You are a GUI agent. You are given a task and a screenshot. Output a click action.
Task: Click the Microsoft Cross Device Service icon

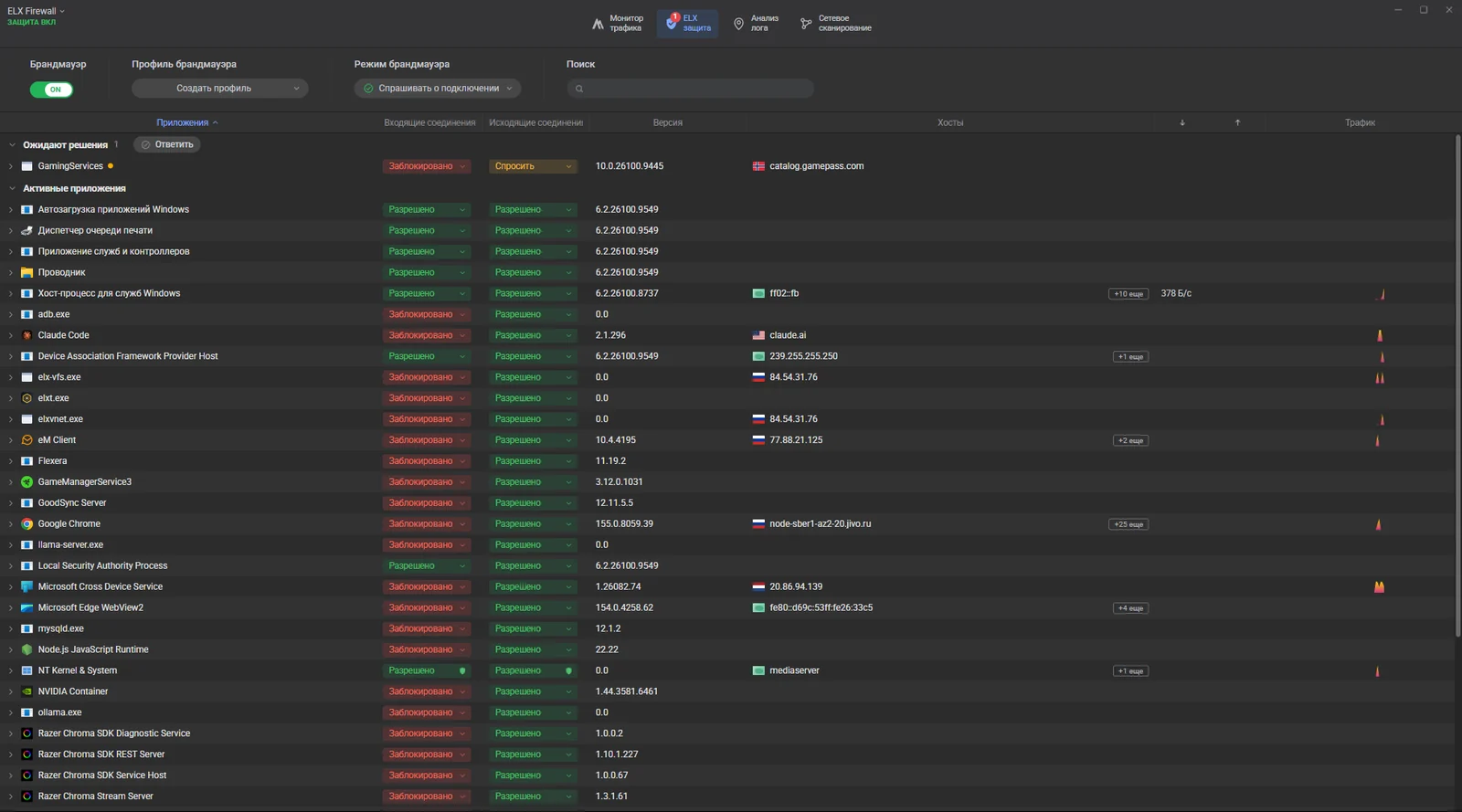[x=26, y=586]
